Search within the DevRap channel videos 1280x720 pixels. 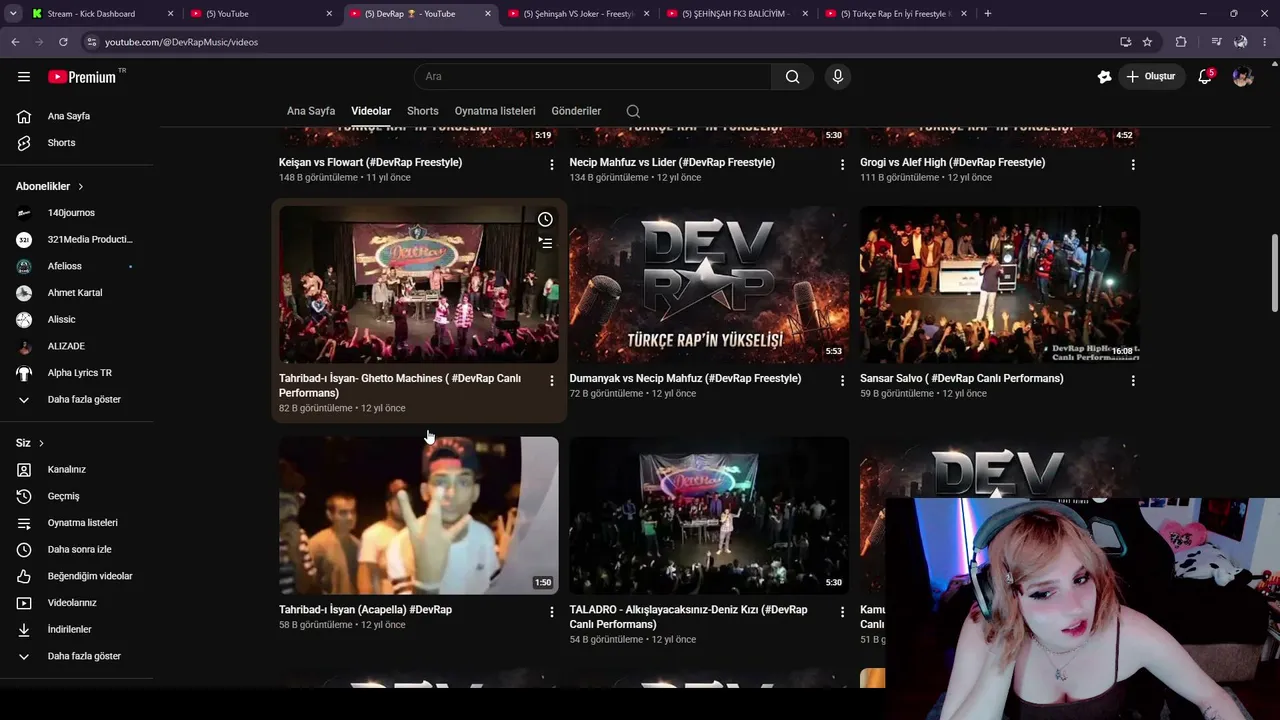pos(633,111)
